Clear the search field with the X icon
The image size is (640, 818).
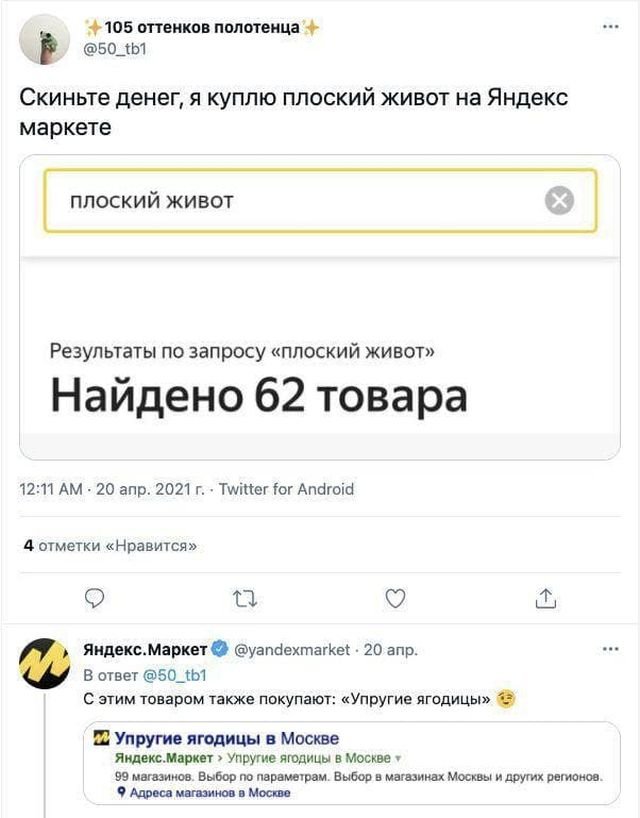pos(559,201)
